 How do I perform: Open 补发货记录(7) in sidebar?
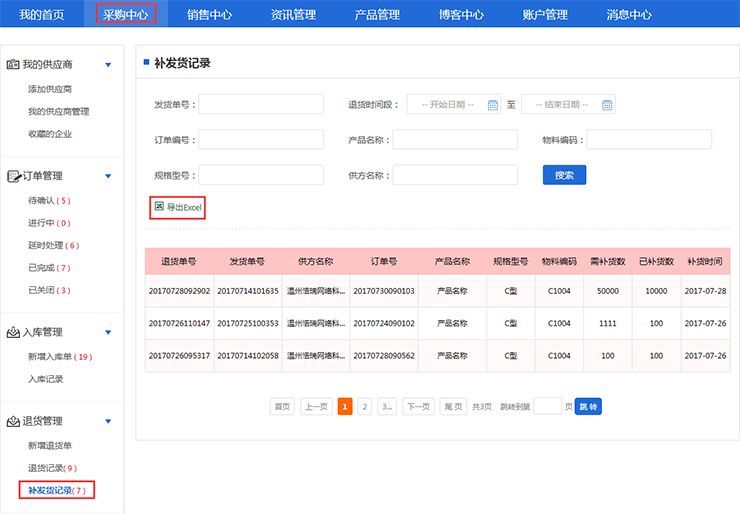[57, 490]
